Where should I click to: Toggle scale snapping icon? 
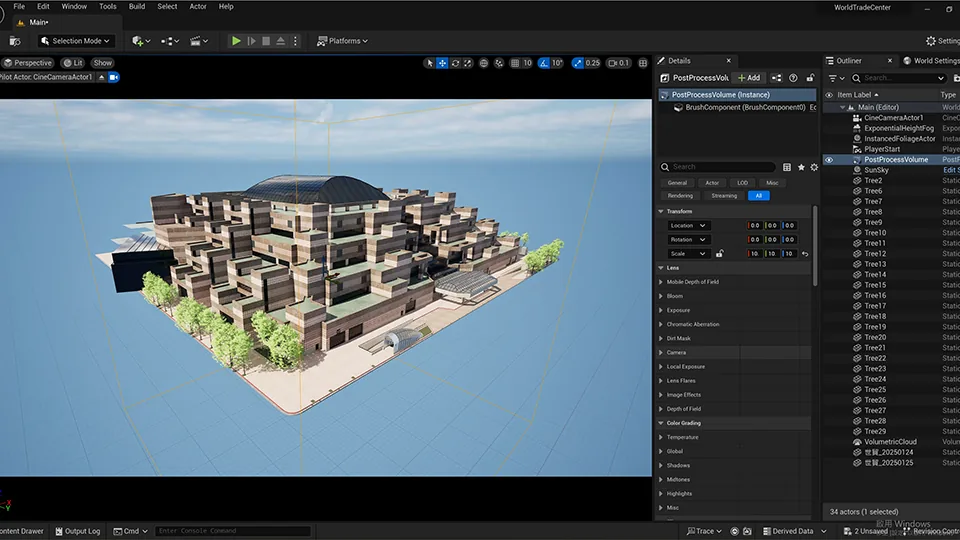[x=577, y=63]
